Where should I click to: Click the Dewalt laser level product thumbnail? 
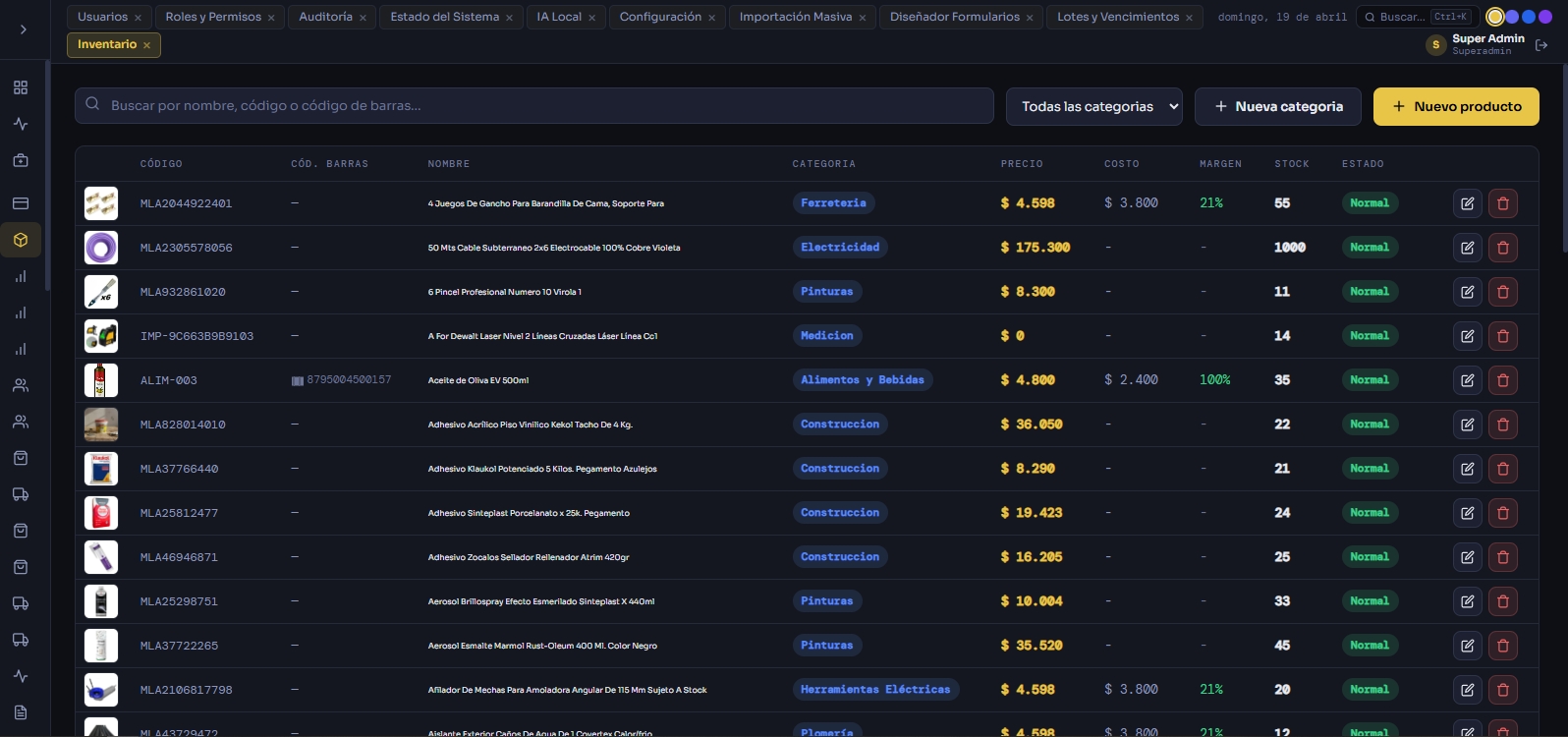[x=101, y=336]
